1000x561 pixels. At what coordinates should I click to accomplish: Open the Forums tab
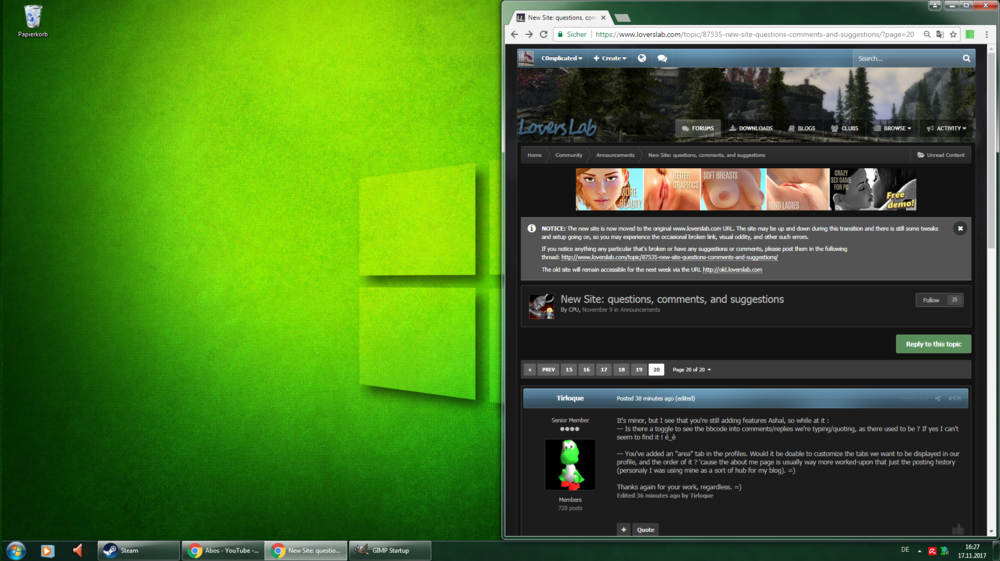point(698,128)
